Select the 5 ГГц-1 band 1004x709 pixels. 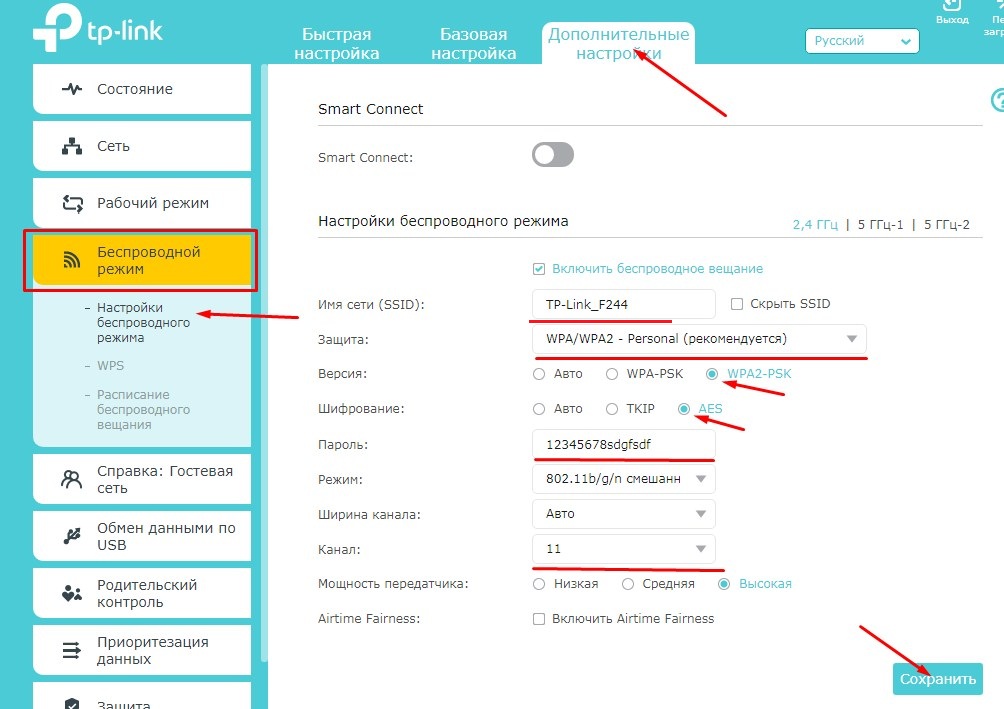pyautogui.click(x=880, y=225)
